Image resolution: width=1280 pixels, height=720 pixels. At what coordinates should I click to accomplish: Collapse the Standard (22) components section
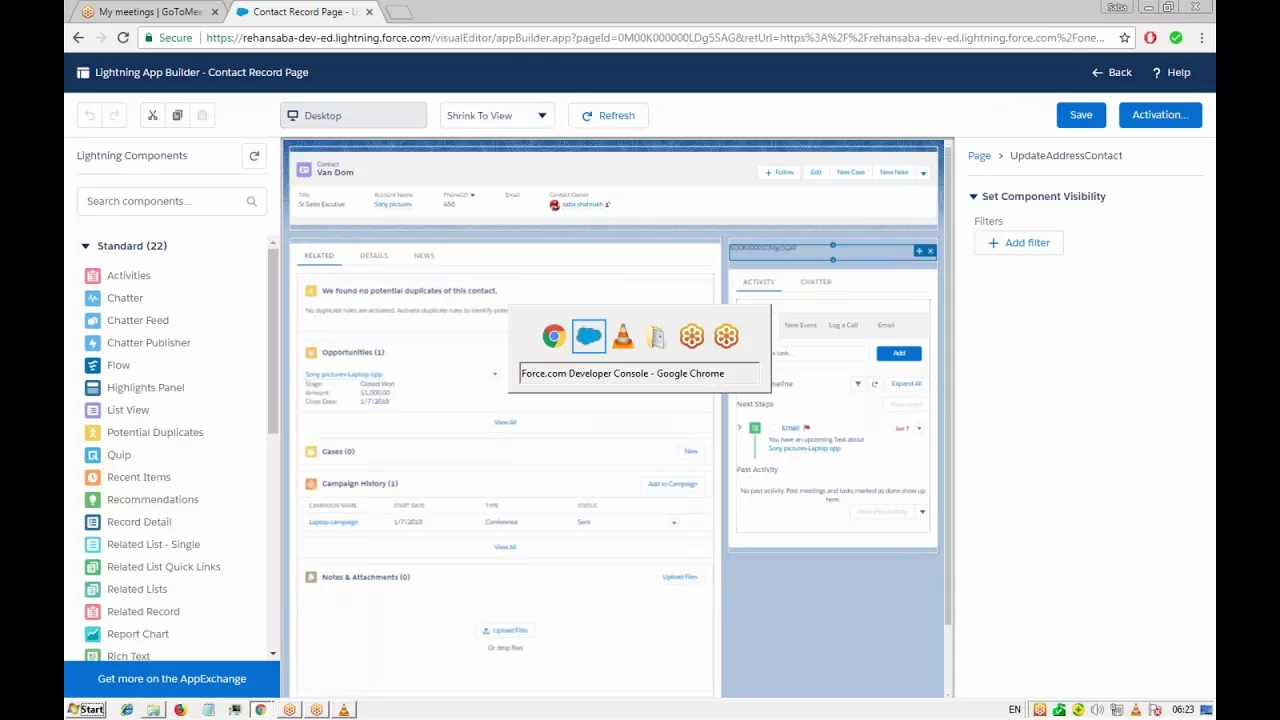(x=86, y=246)
